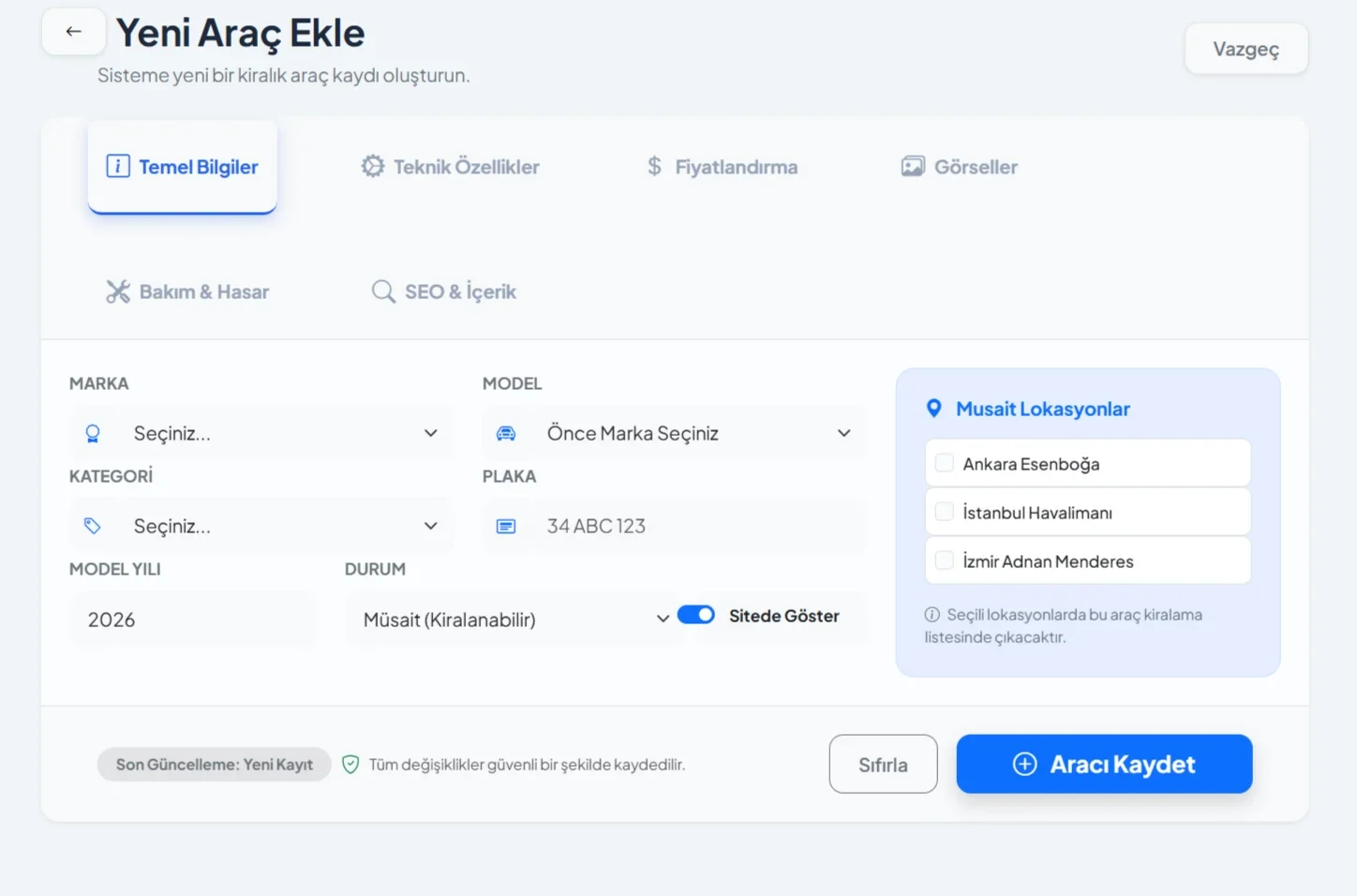
Task: Click the magnifier icon for SEO & İçerik
Action: tap(382, 291)
